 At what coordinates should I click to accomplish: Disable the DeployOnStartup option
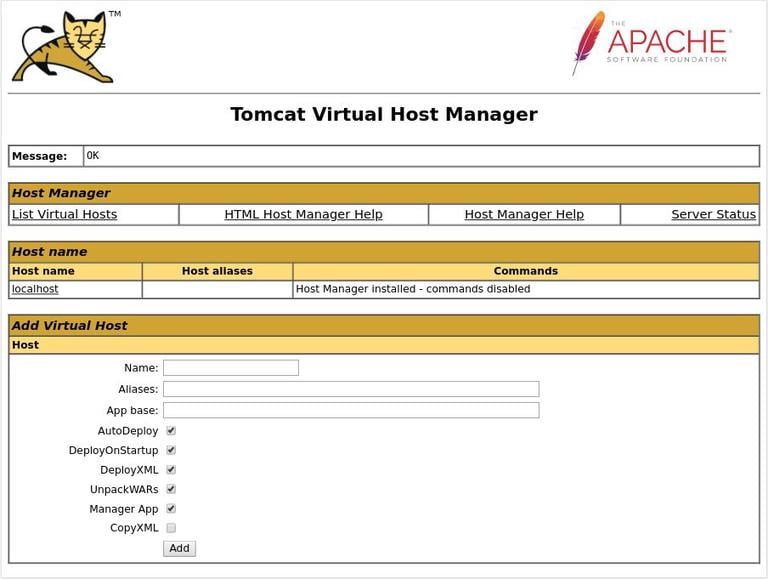point(171,450)
